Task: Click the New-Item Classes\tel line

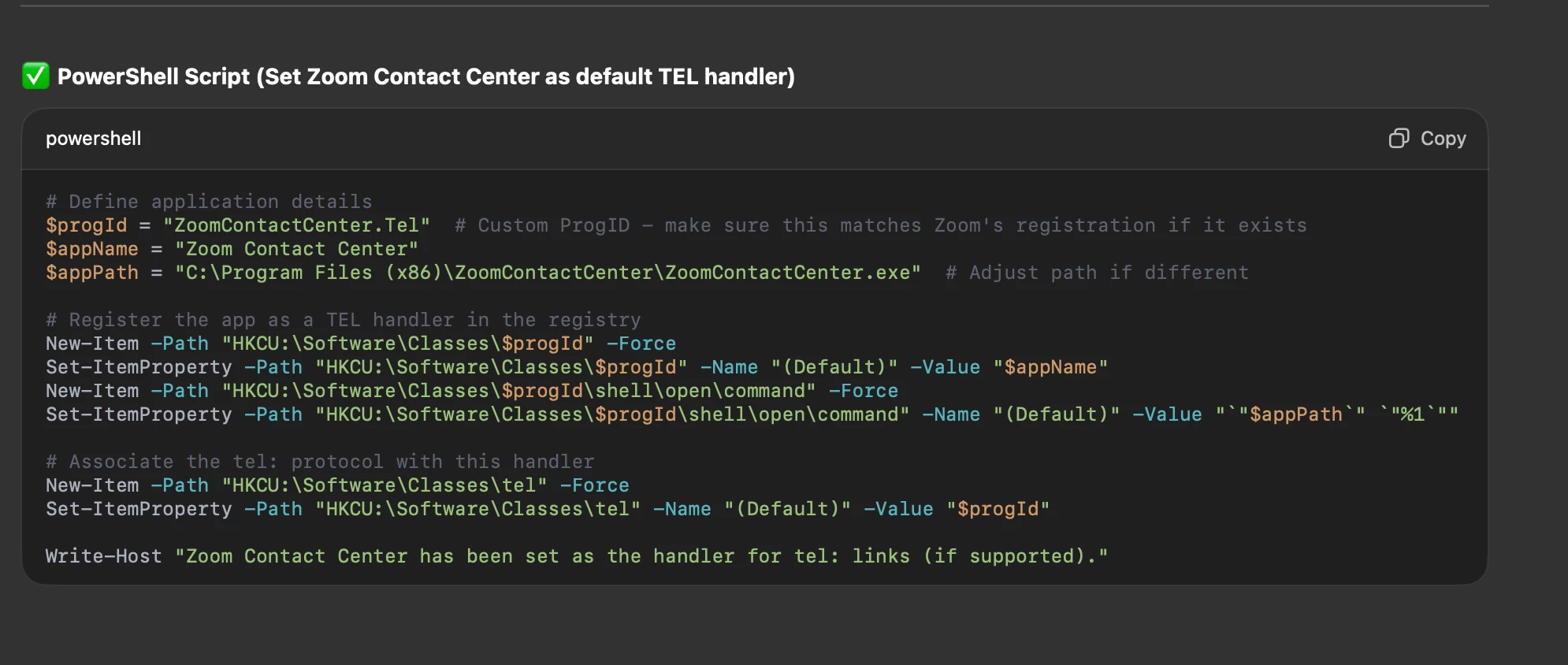Action: (x=337, y=485)
